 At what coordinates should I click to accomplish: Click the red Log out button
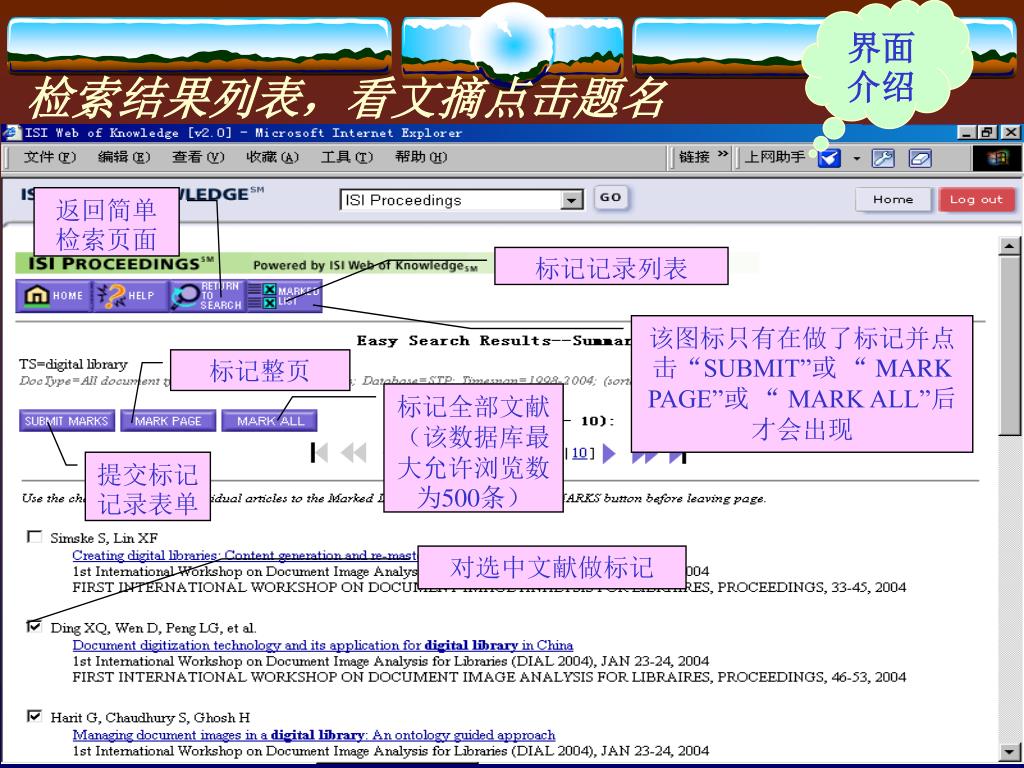tap(976, 200)
